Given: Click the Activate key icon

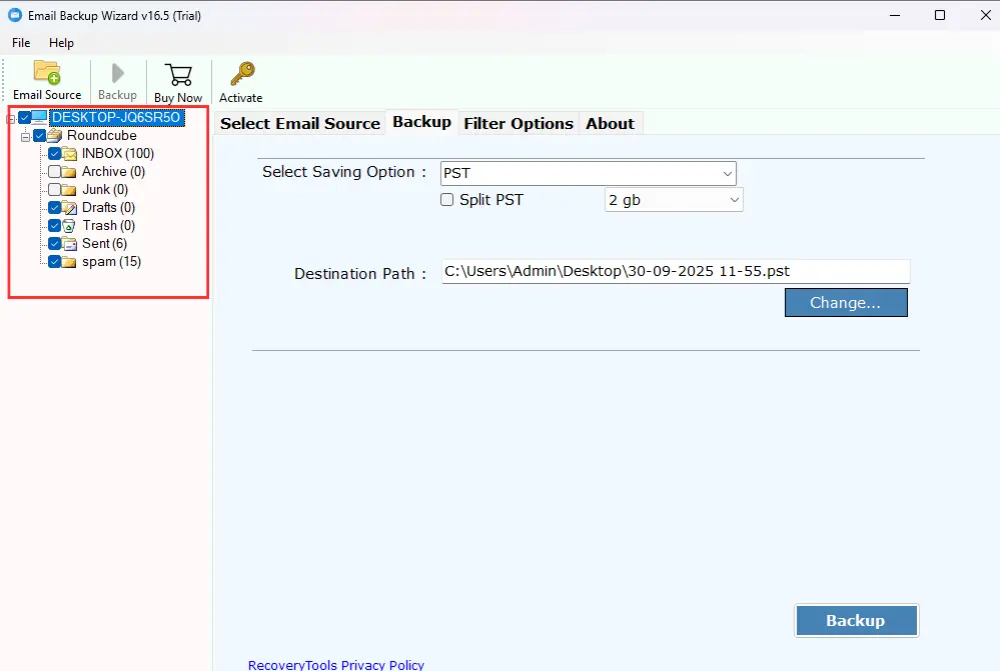Looking at the screenshot, I should (241, 75).
